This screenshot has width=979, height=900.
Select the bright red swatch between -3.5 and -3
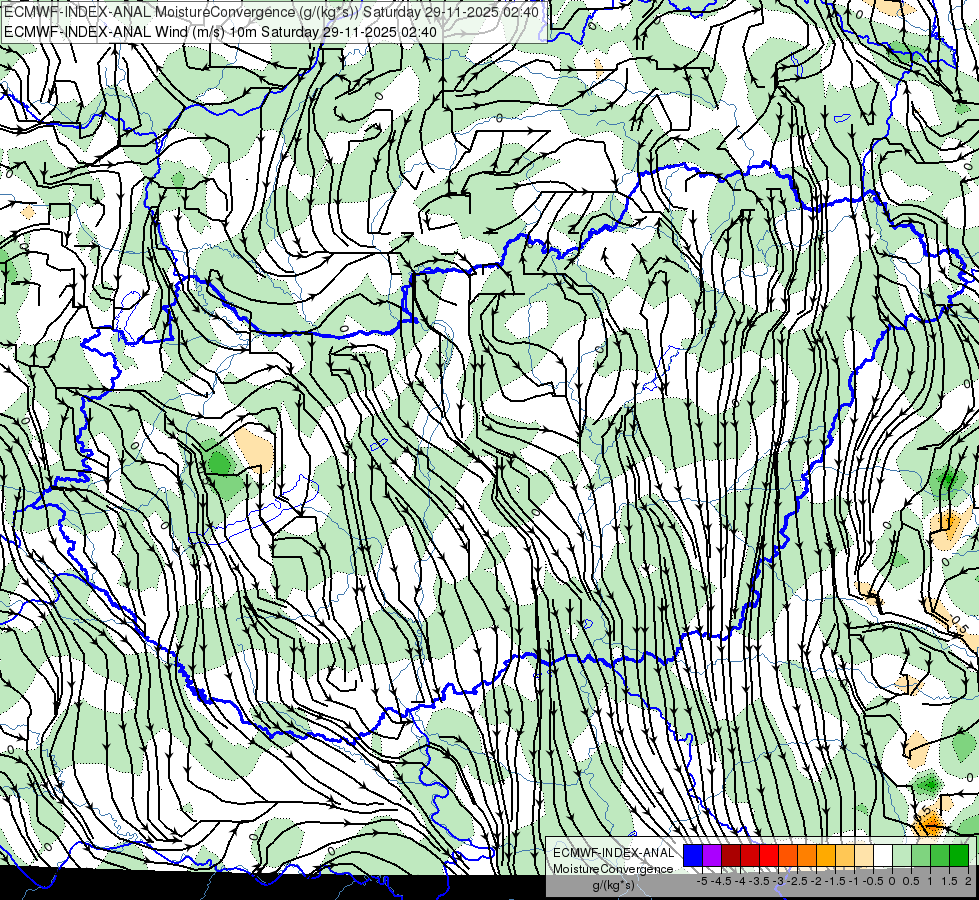point(769,856)
